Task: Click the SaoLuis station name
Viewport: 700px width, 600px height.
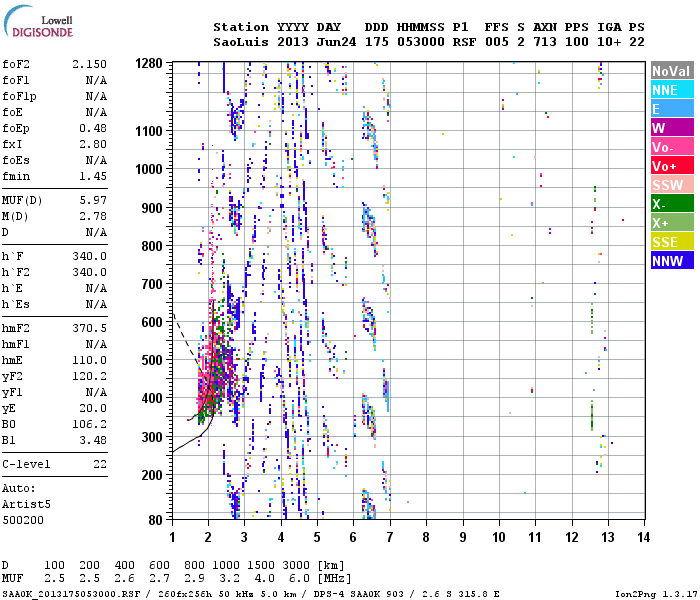Action: [241, 42]
